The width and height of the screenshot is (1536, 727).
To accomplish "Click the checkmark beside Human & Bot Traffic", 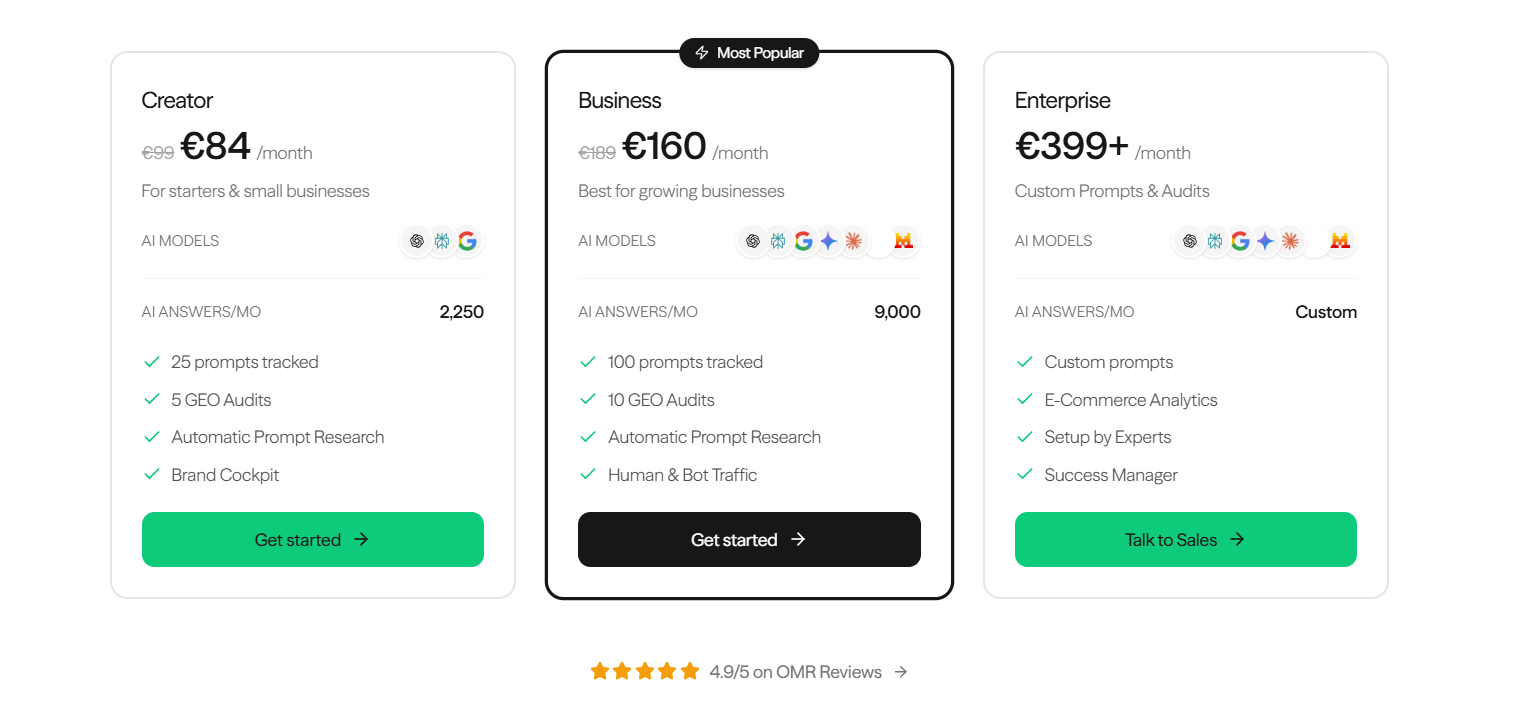I will [589, 475].
